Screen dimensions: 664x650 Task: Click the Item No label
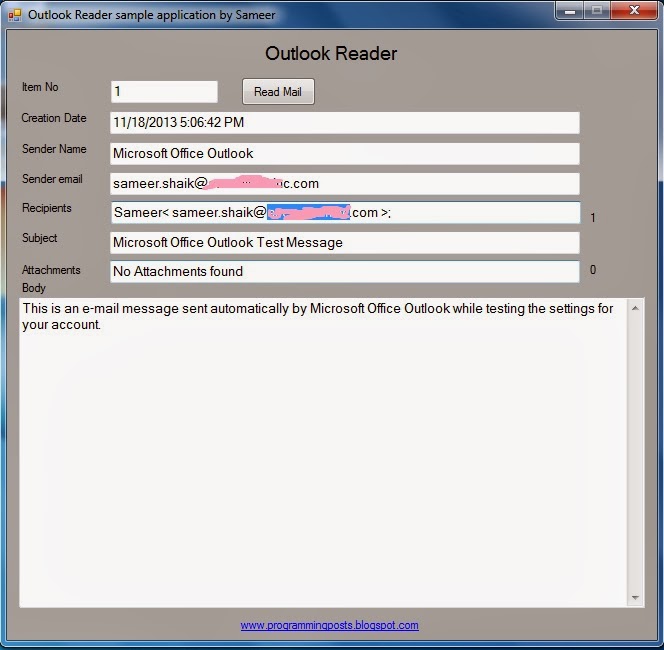pos(40,87)
